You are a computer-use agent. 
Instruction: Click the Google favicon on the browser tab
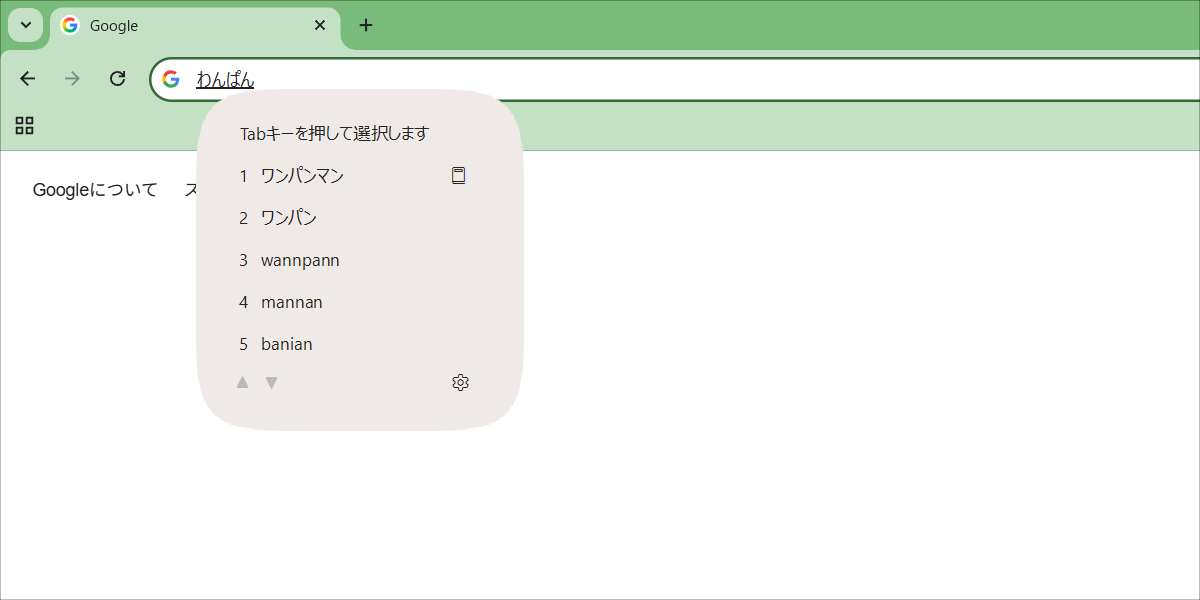click(x=69, y=25)
